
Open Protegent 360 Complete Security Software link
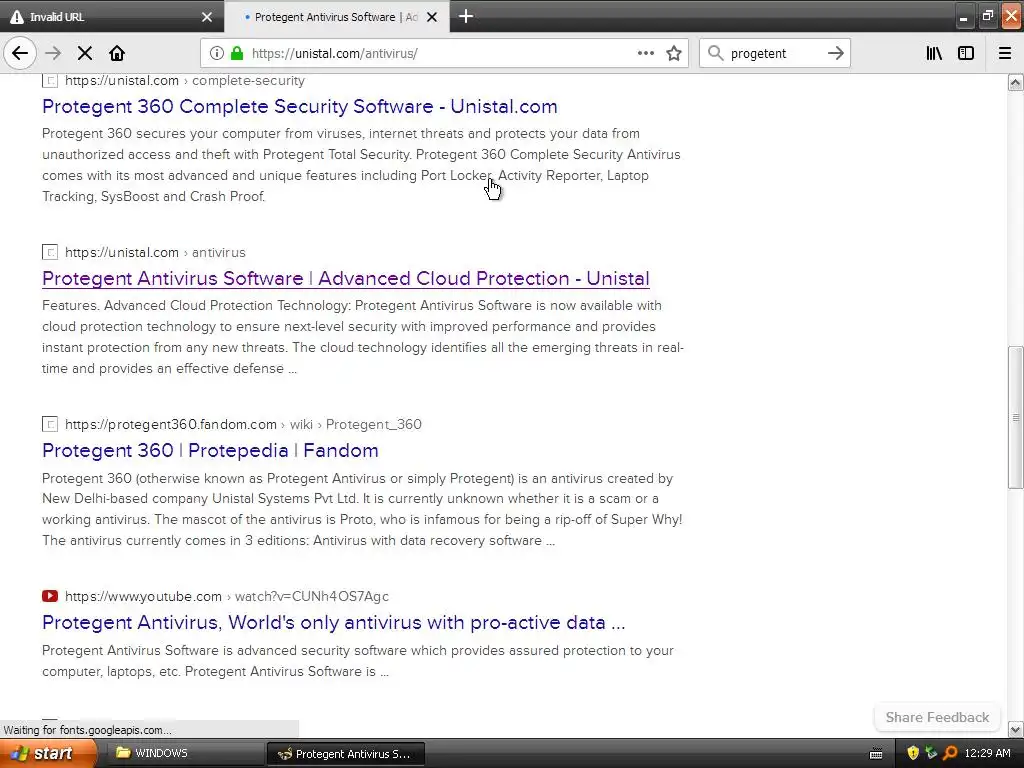[300, 106]
